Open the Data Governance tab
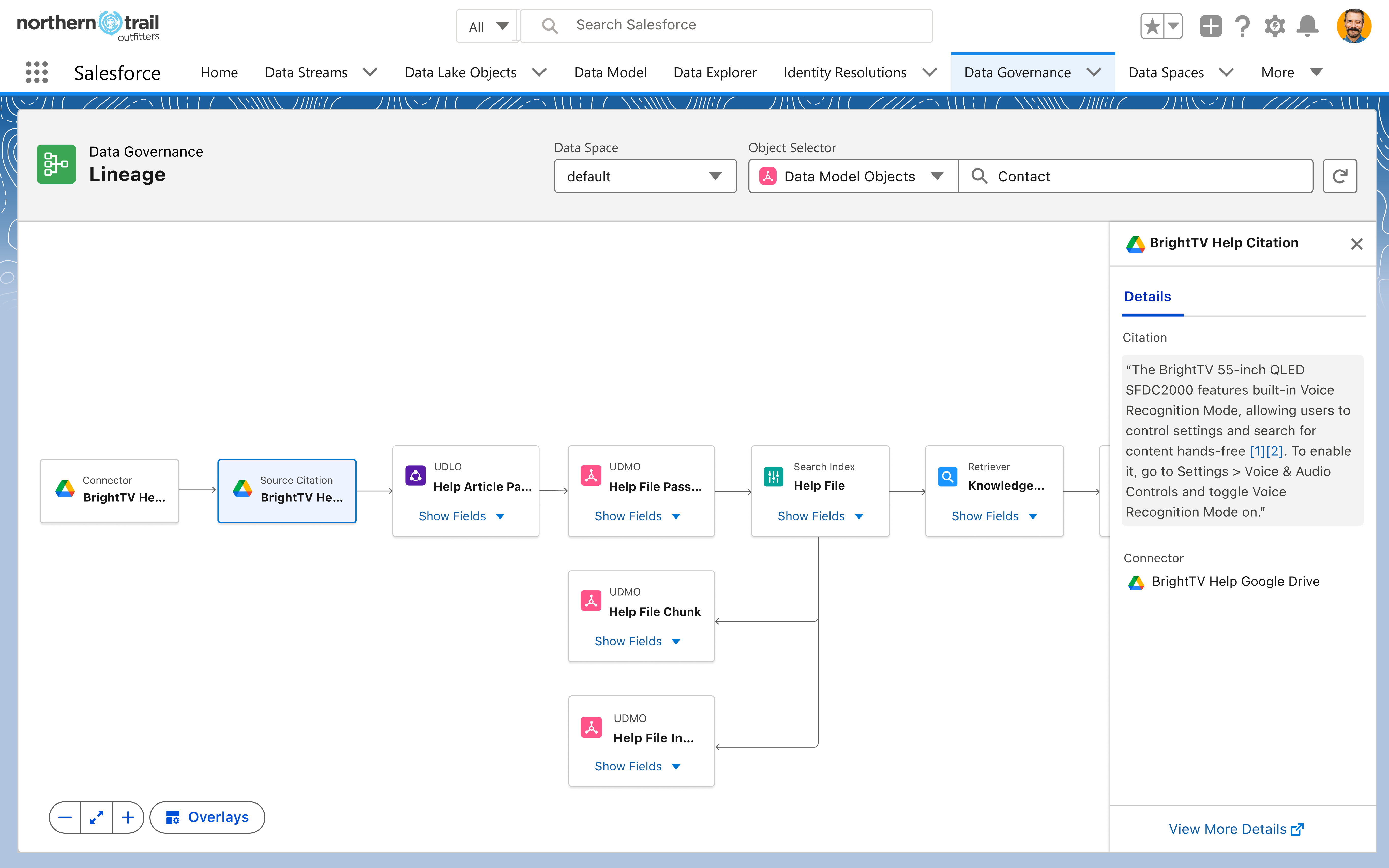The width and height of the screenshot is (1389, 868). click(x=1017, y=72)
